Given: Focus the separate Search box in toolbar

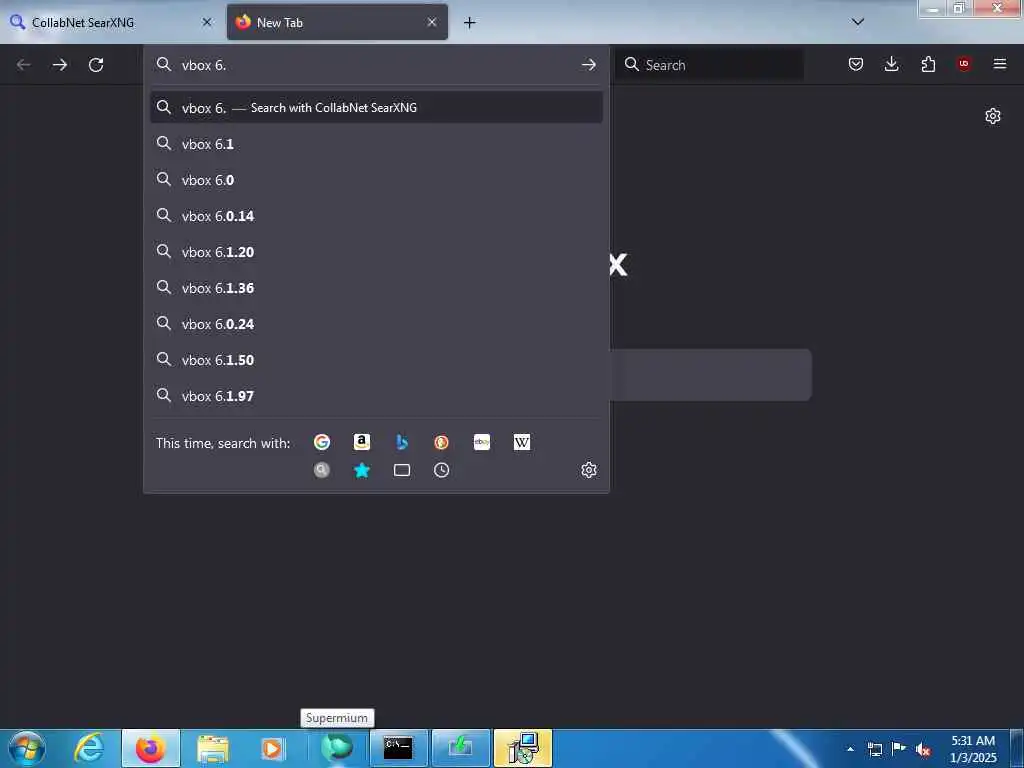Looking at the screenshot, I should [709, 65].
